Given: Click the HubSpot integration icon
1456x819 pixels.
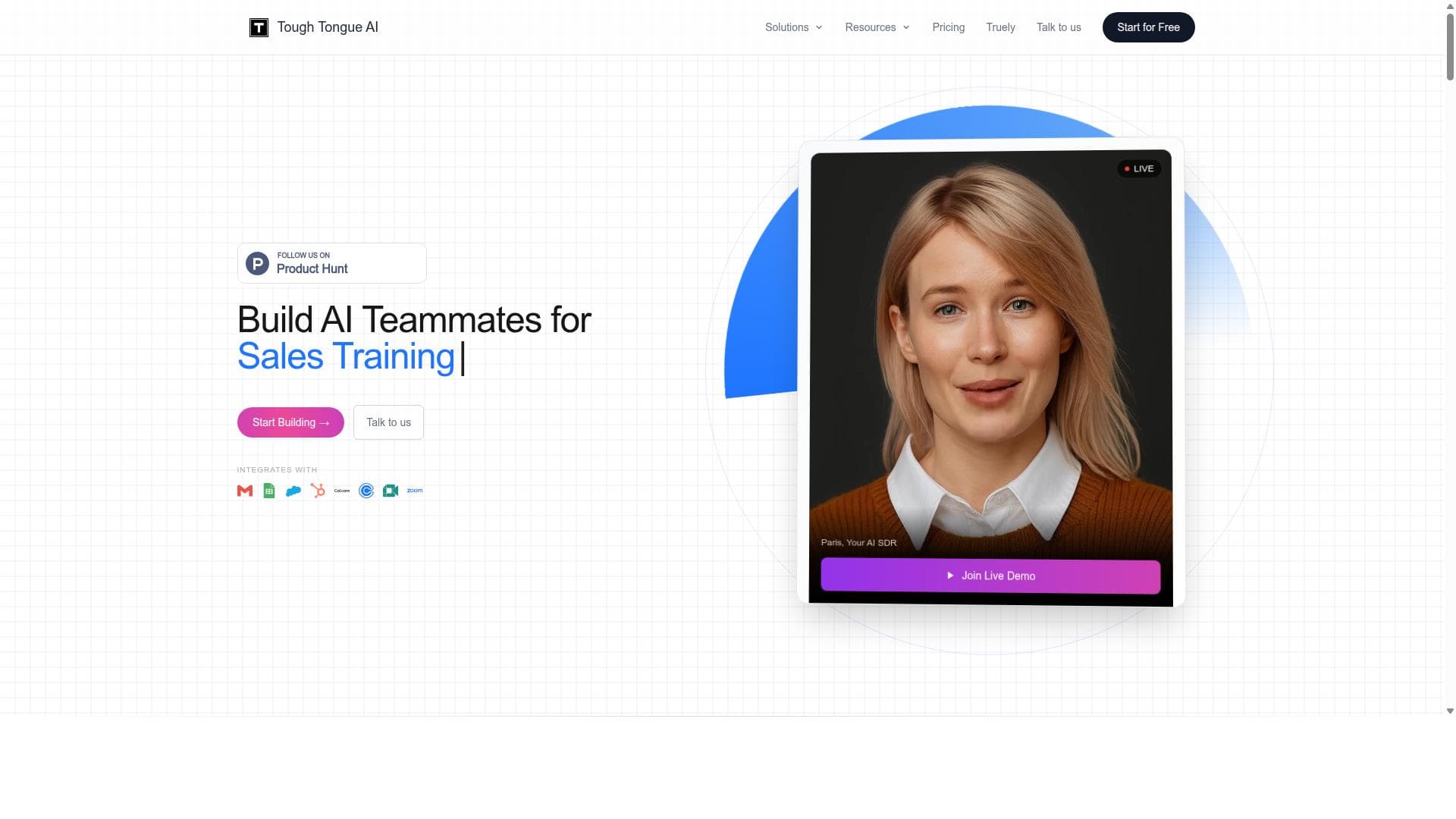Looking at the screenshot, I should tap(318, 491).
